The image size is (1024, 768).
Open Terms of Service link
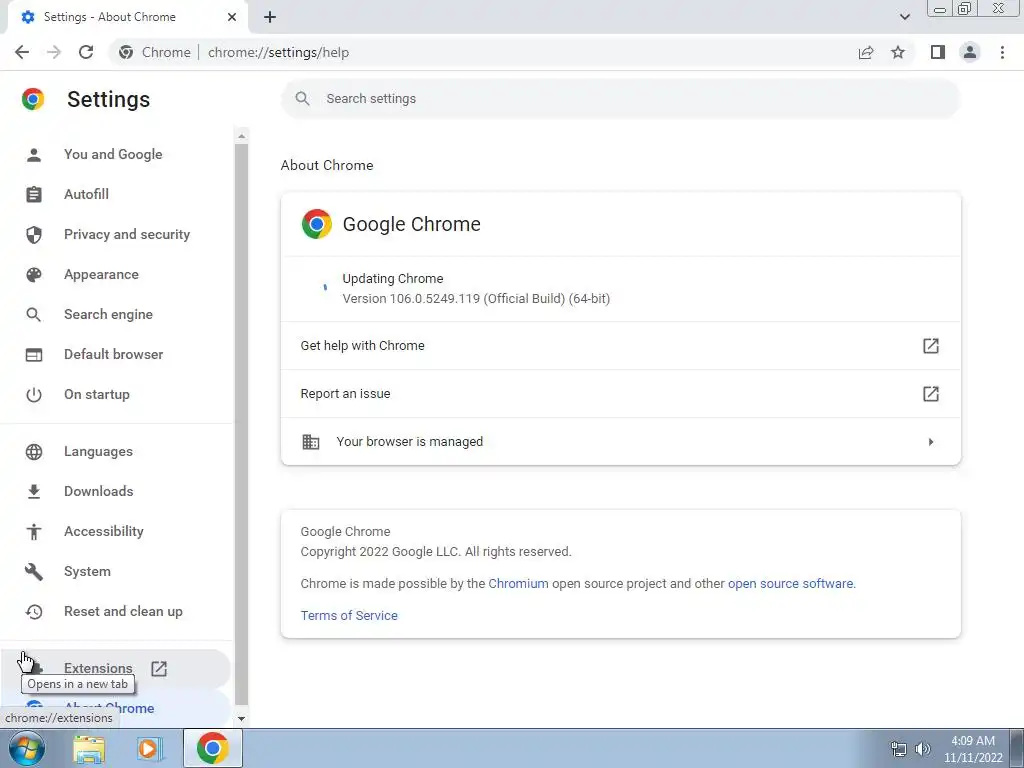coord(349,615)
